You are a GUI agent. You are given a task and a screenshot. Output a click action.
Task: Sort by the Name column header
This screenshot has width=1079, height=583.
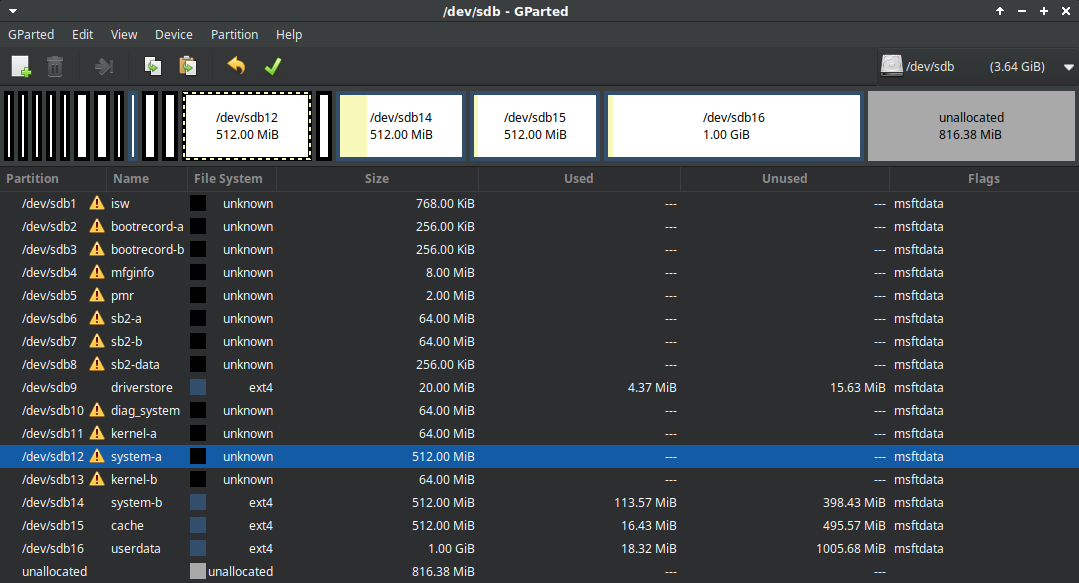point(147,178)
